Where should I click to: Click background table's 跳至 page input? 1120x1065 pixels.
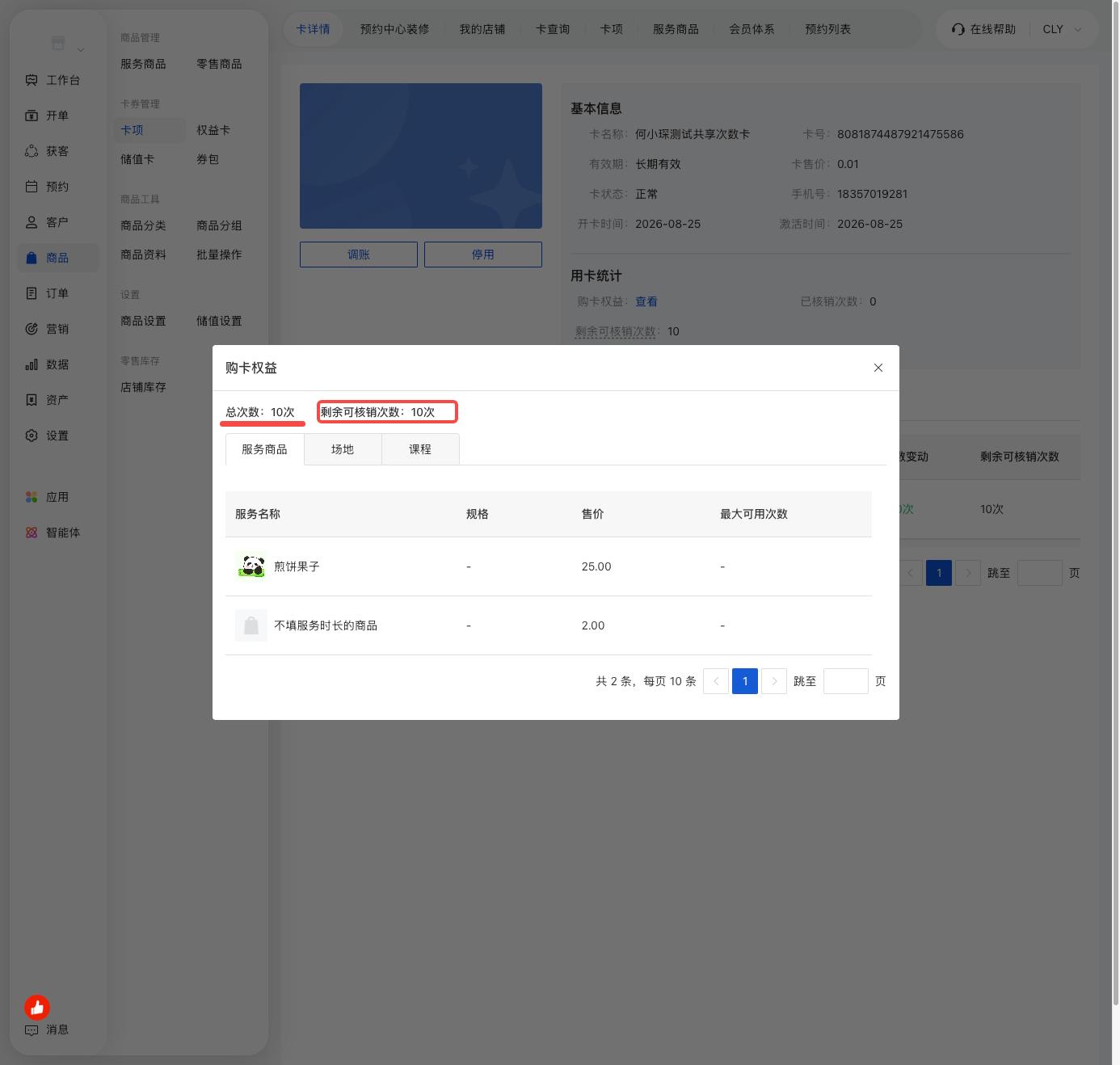(x=1040, y=573)
